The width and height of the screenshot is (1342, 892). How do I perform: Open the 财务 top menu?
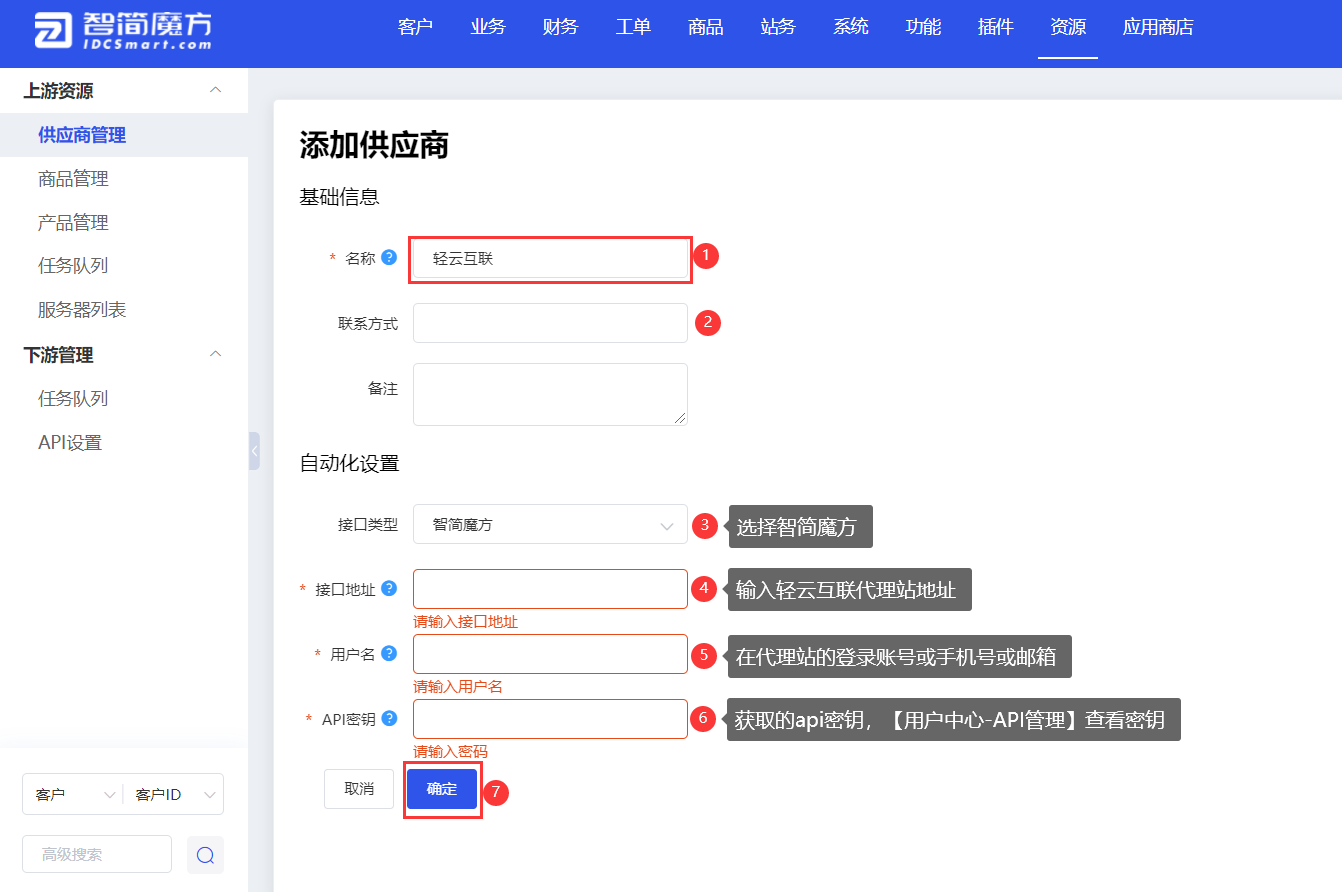coord(560,27)
